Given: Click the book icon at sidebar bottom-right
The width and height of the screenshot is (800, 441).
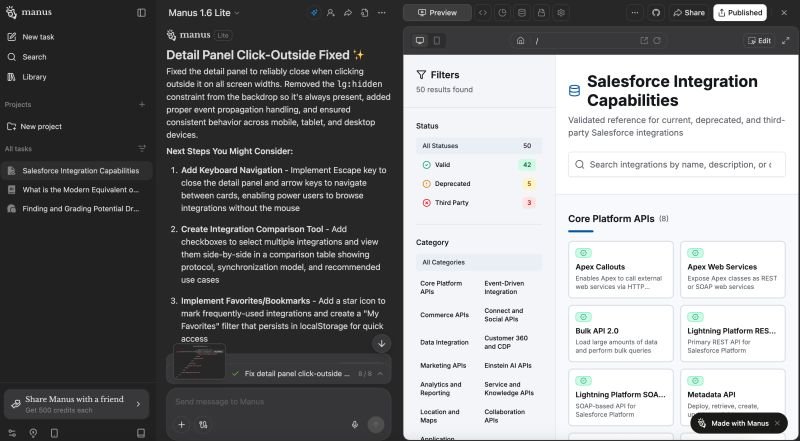Looking at the screenshot, I should click(141, 433).
